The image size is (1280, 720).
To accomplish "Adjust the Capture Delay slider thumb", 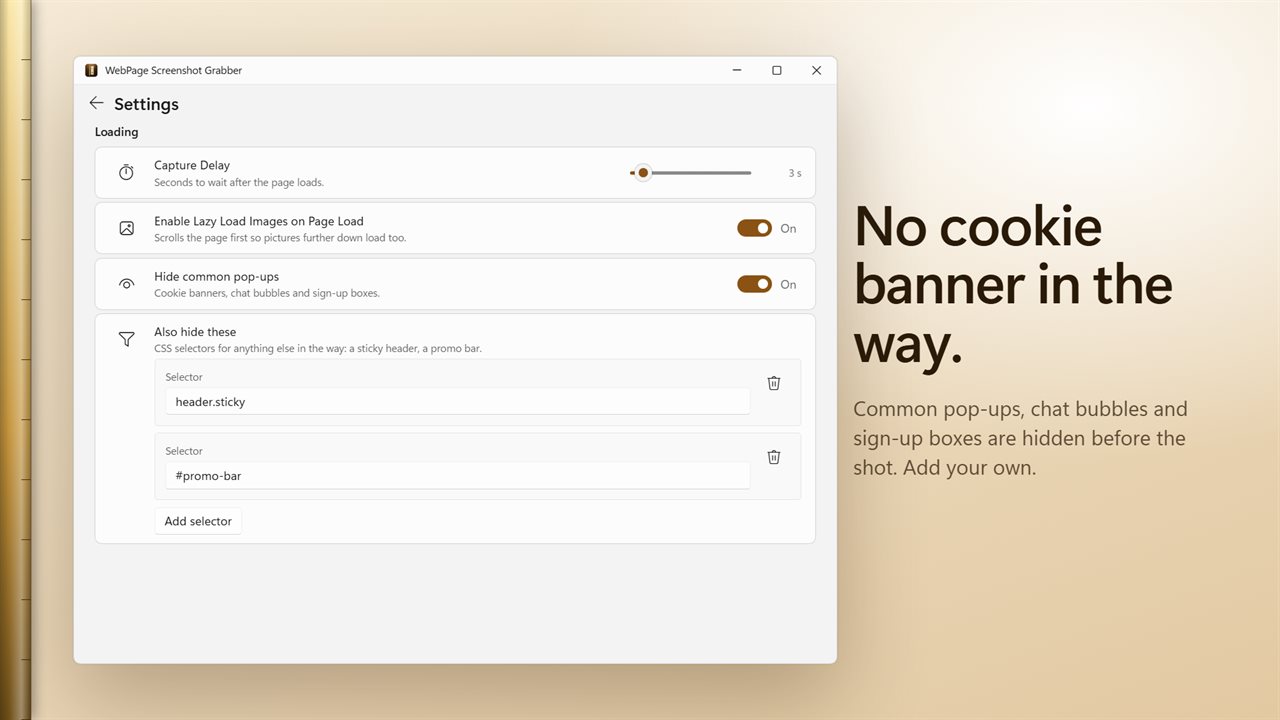I will point(643,173).
